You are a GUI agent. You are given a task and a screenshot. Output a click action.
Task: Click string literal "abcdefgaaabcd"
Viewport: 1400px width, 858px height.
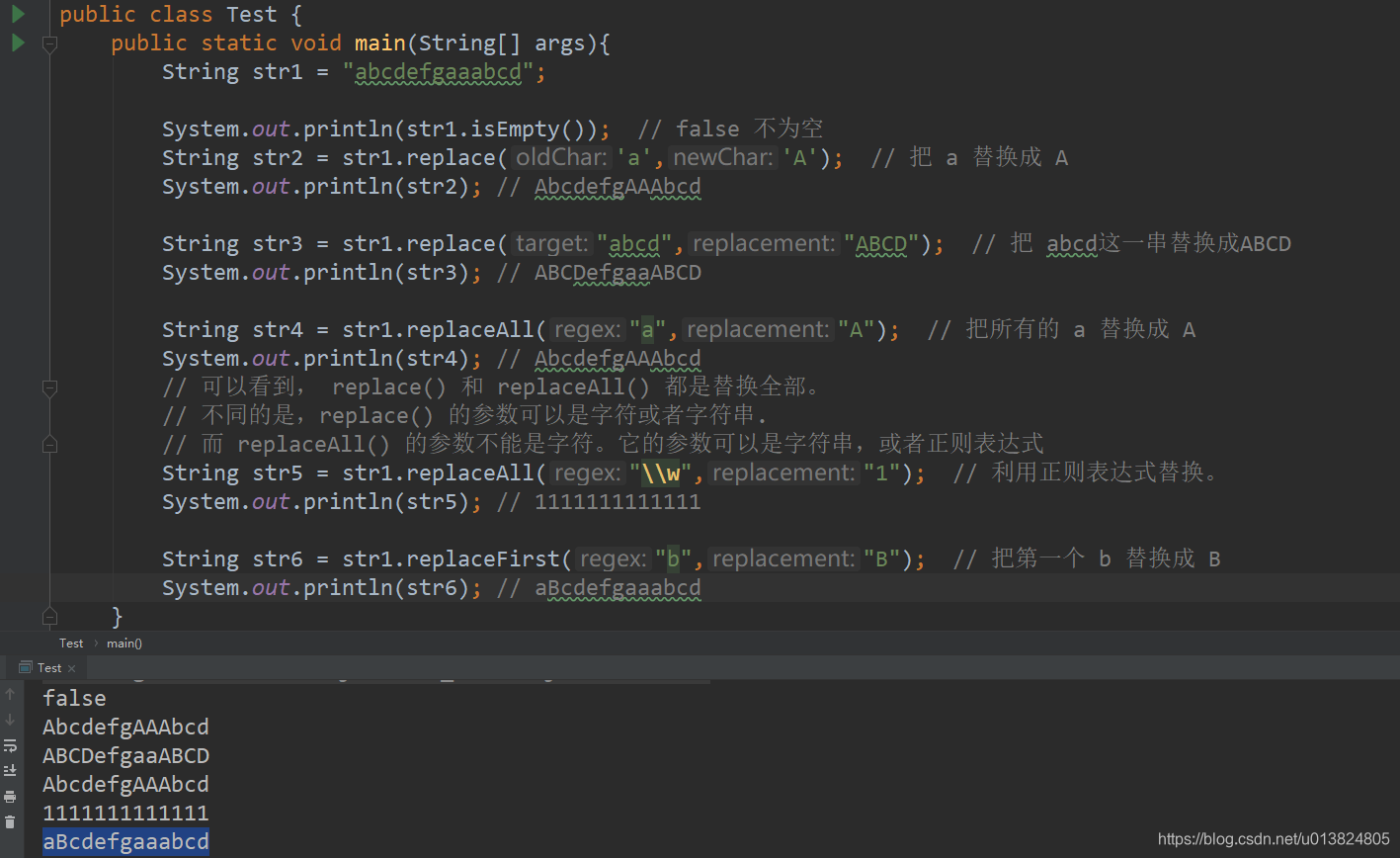click(438, 72)
